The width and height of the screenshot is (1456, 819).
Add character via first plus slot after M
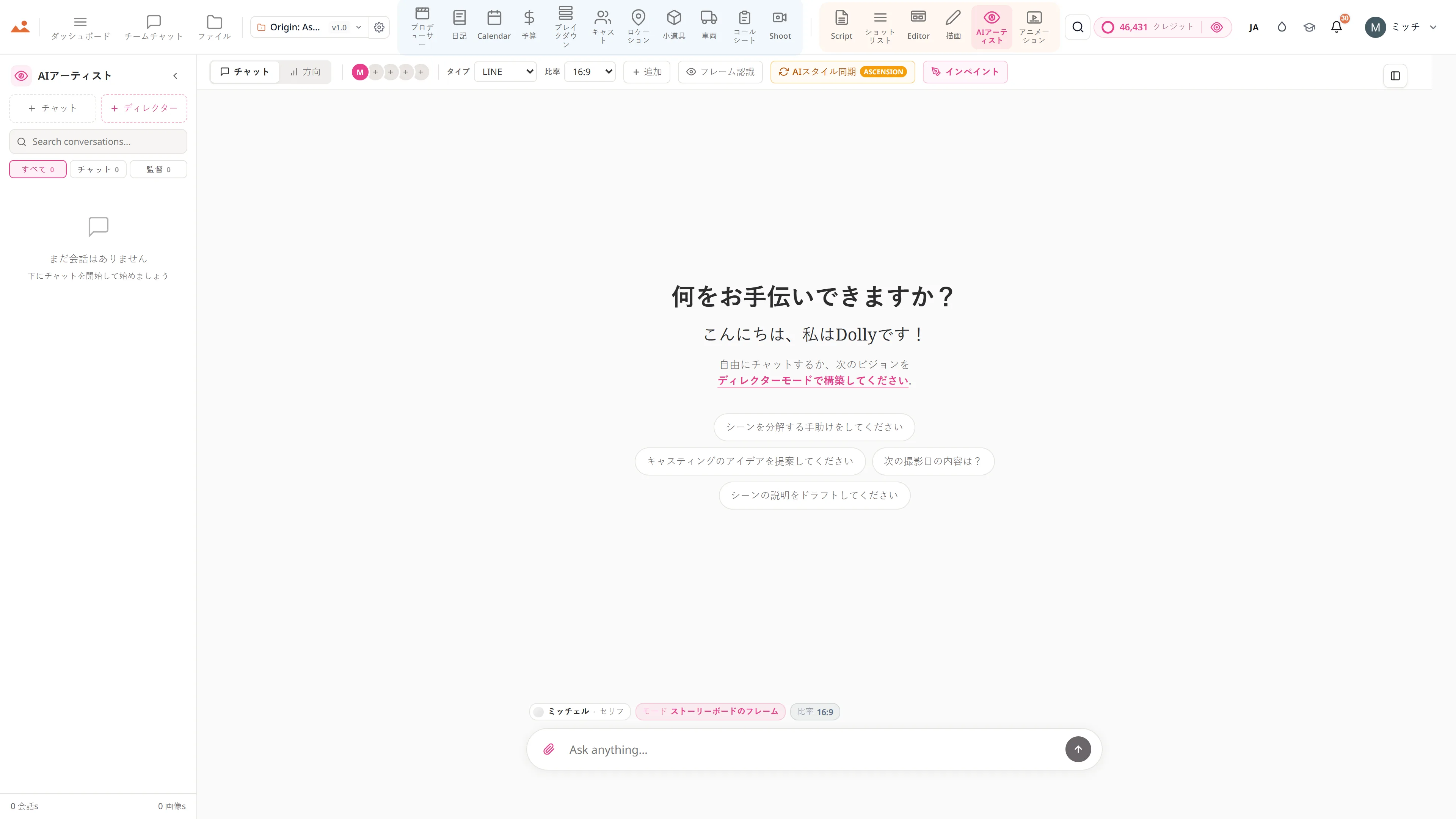375,72
